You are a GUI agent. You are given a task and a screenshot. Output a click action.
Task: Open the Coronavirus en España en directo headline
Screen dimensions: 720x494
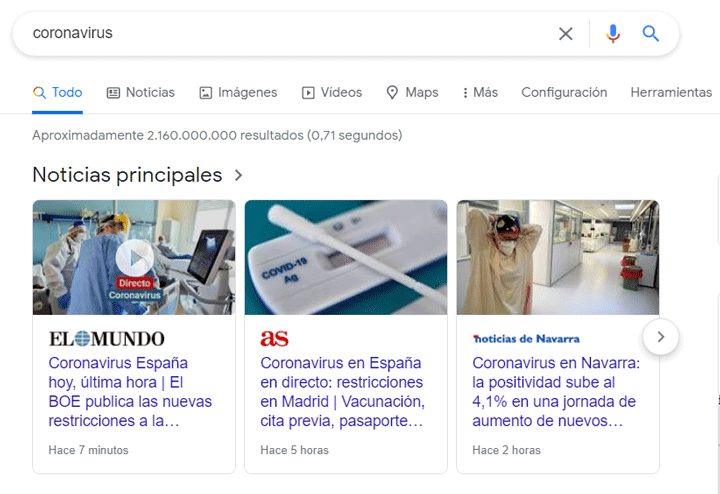coord(343,392)
